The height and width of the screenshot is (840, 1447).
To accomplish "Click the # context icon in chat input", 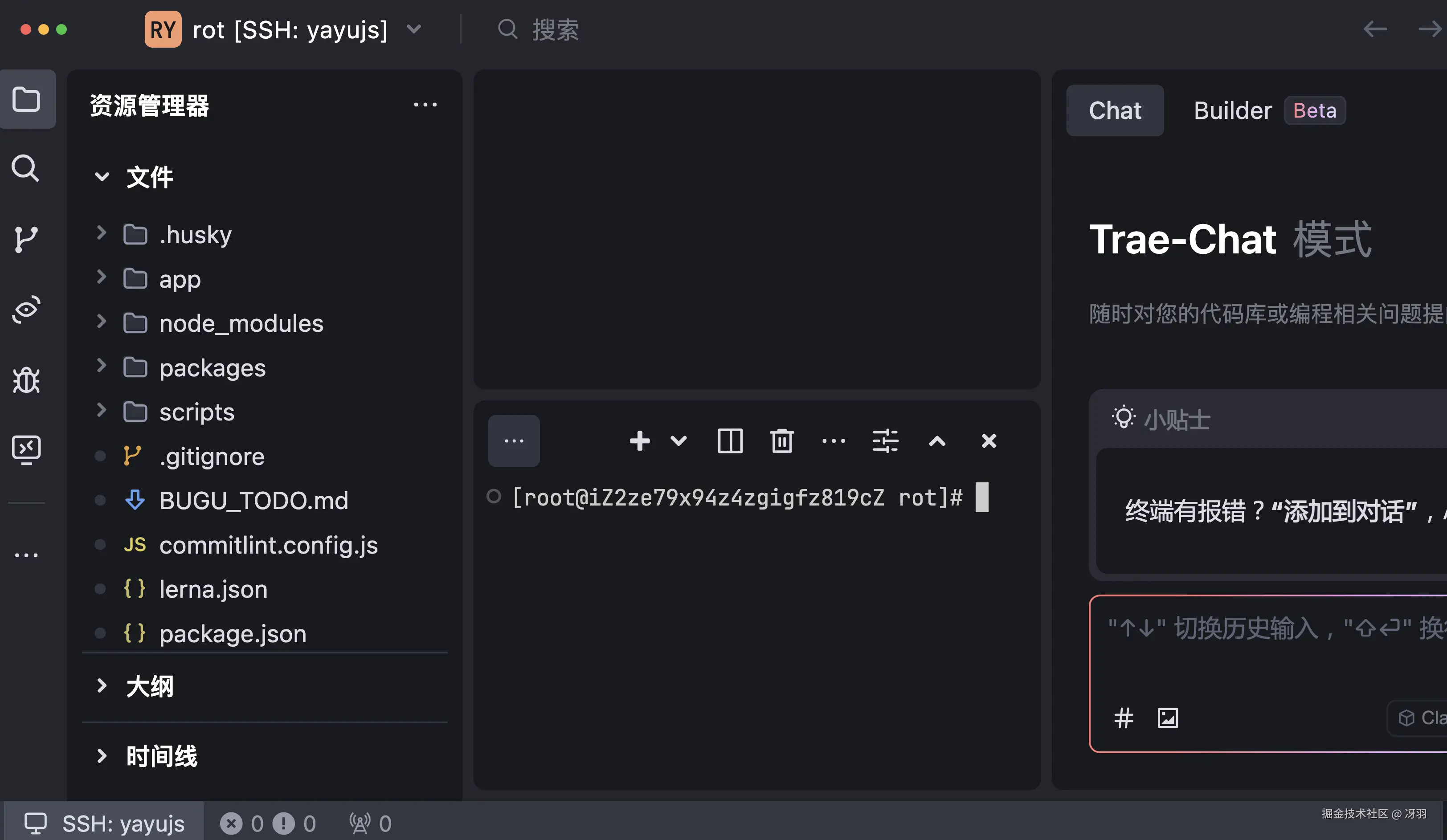I will pyautogui.click(x=1124, y=718).
